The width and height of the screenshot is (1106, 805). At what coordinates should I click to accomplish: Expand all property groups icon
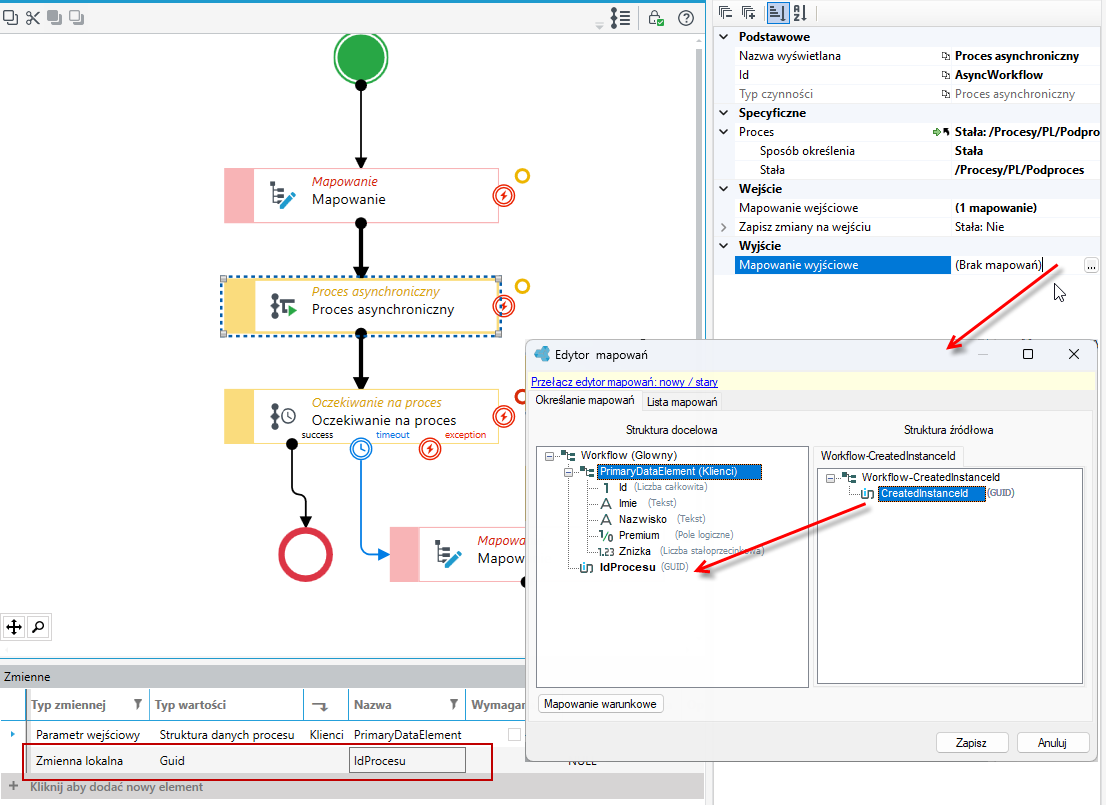pos(749,12)
